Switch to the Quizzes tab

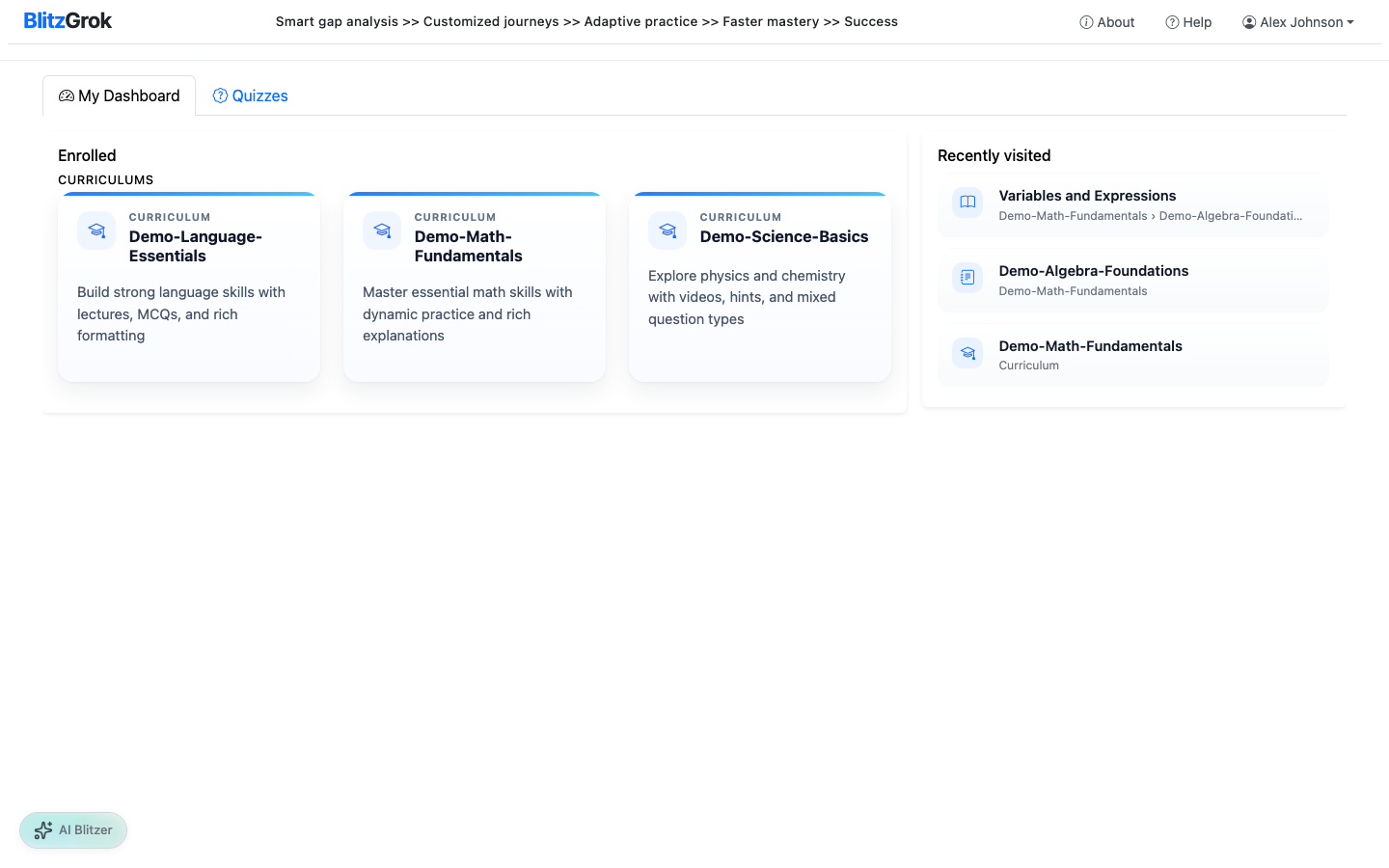pyautogui.click(x=250, y=95)
